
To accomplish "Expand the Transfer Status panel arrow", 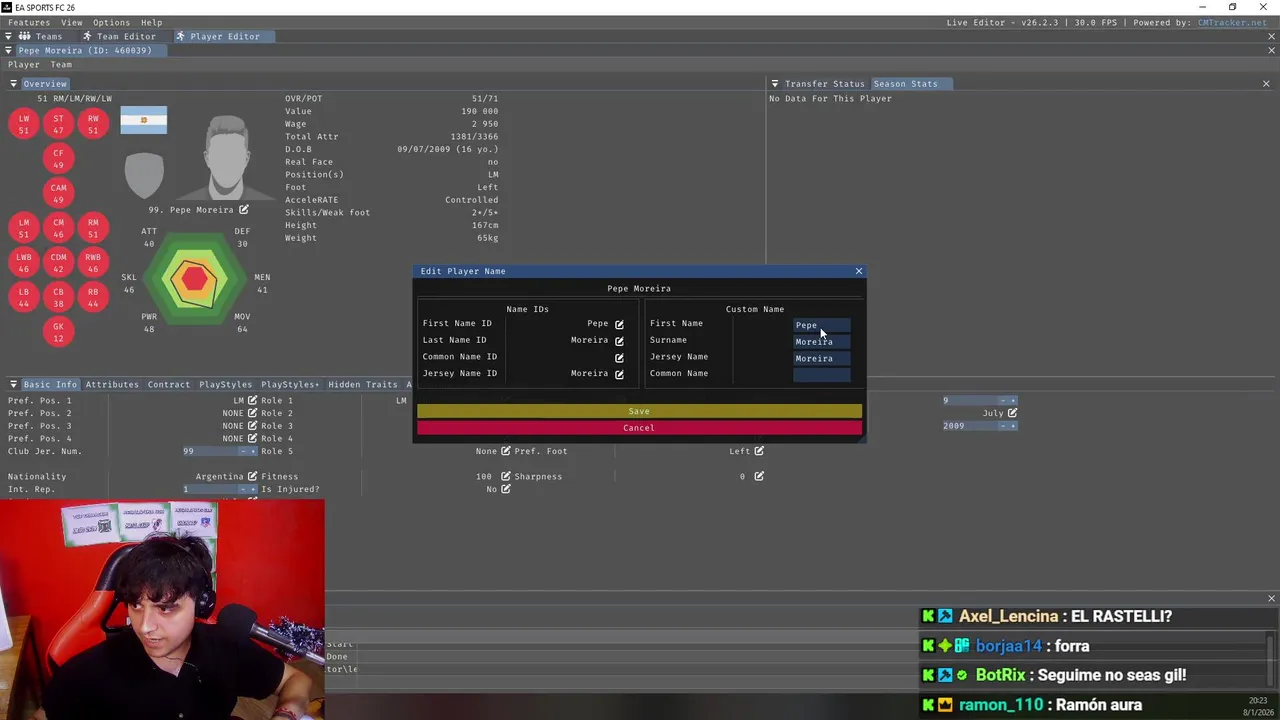I will [x=774, y=84].
